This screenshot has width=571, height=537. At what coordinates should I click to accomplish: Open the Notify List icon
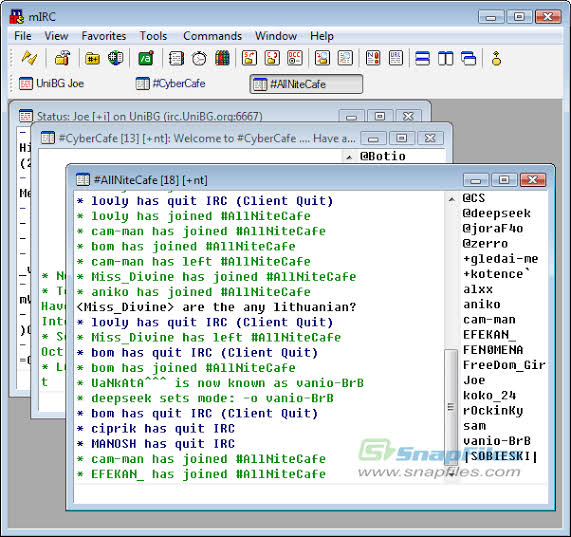[373, 58]
